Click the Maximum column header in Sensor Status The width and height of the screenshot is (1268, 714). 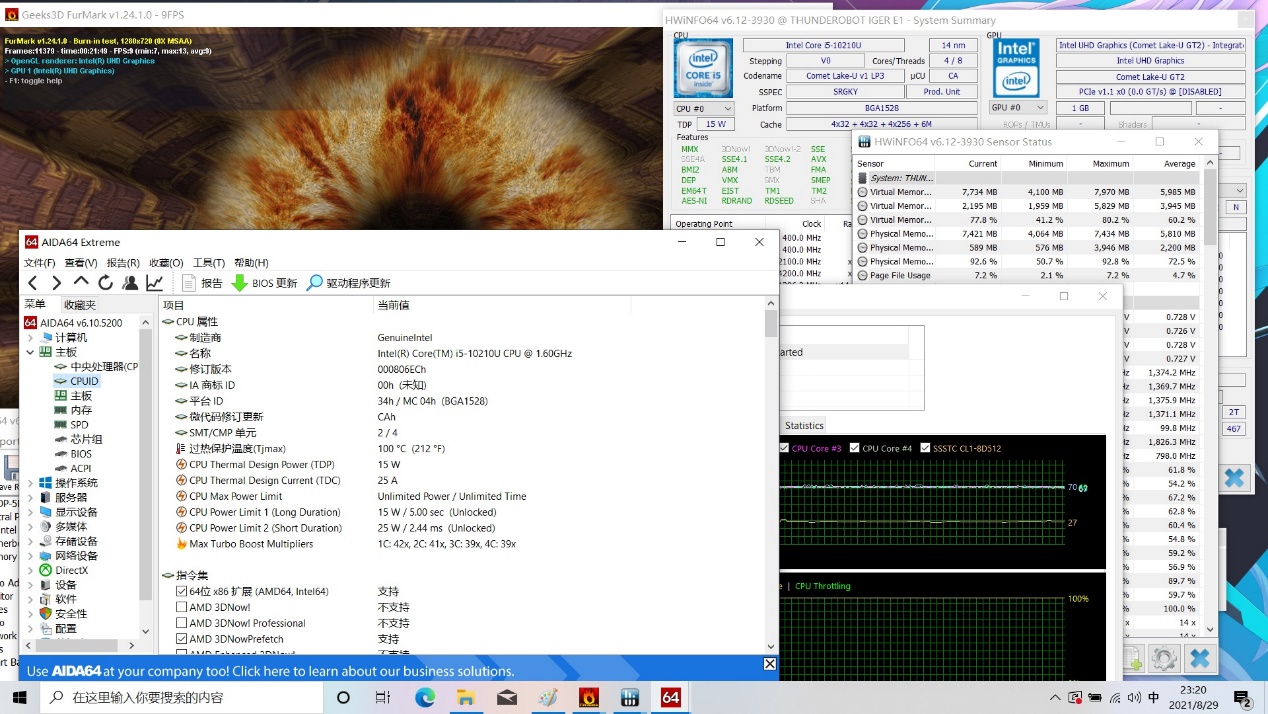click(1110, 163)
